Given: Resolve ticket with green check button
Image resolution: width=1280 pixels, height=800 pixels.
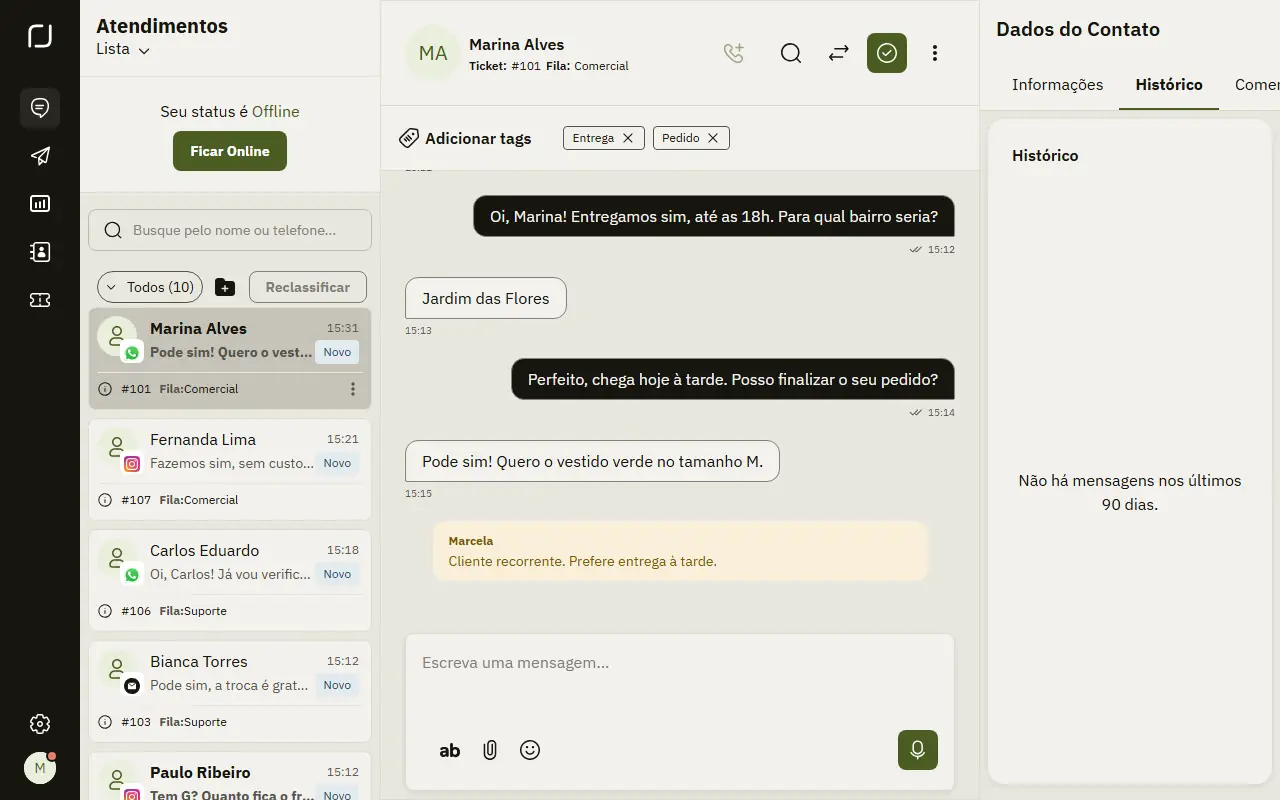Looking at the screenshot, I should click(x=887, y=53).
